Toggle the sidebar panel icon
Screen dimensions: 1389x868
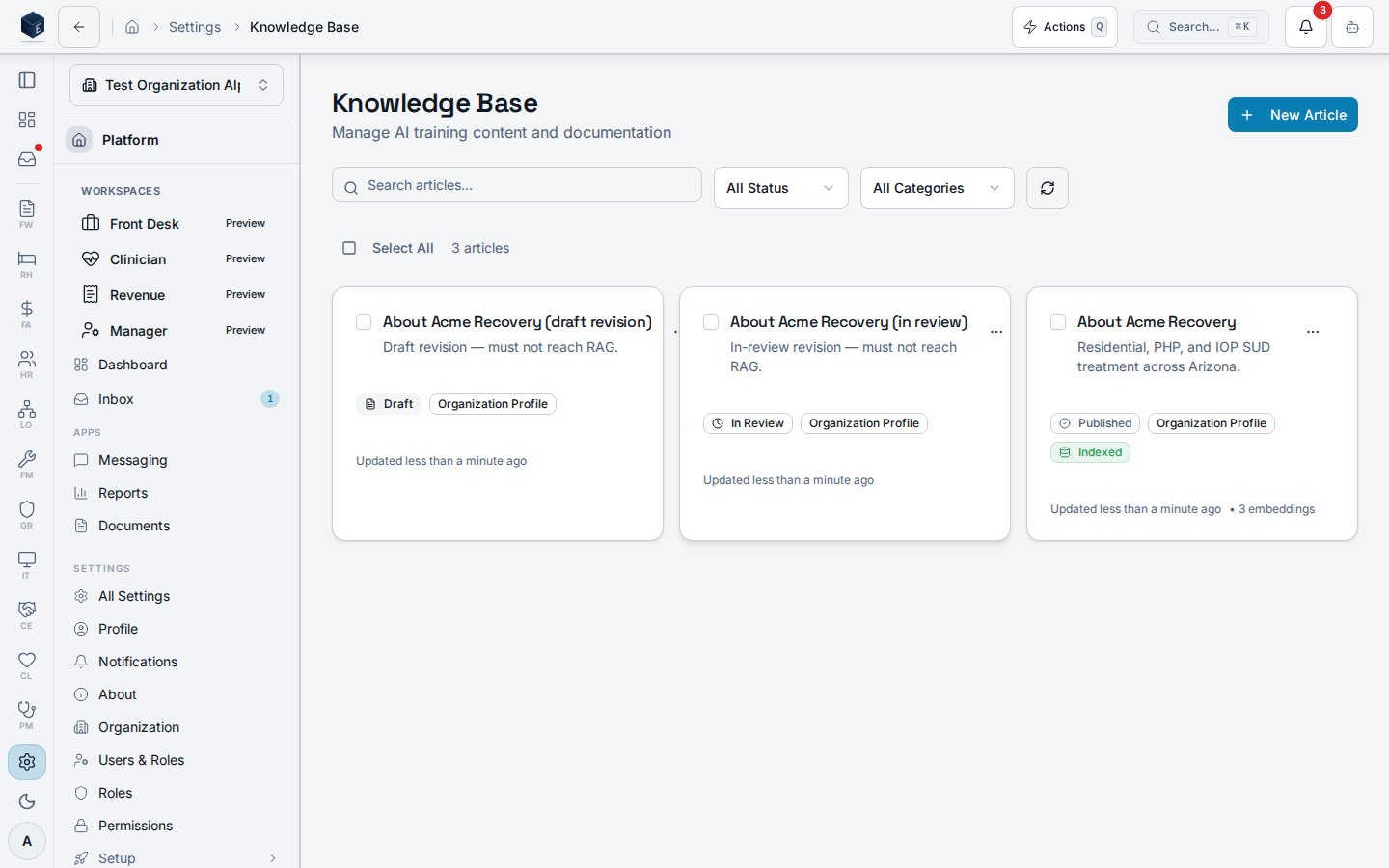(27, 80)
